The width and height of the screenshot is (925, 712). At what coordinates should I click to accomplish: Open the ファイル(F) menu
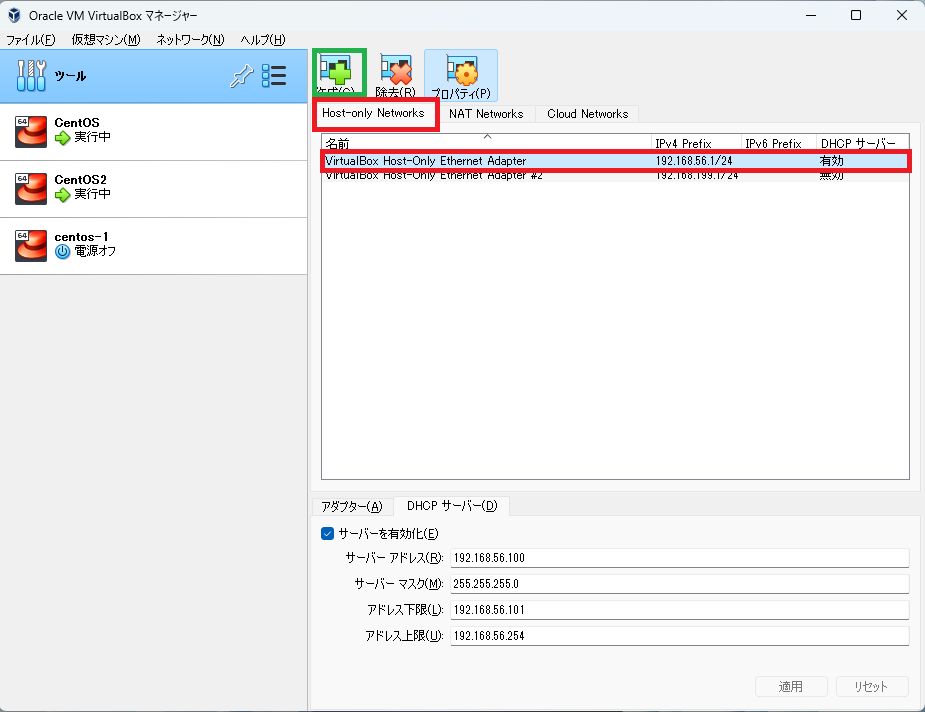coord(31,40)
